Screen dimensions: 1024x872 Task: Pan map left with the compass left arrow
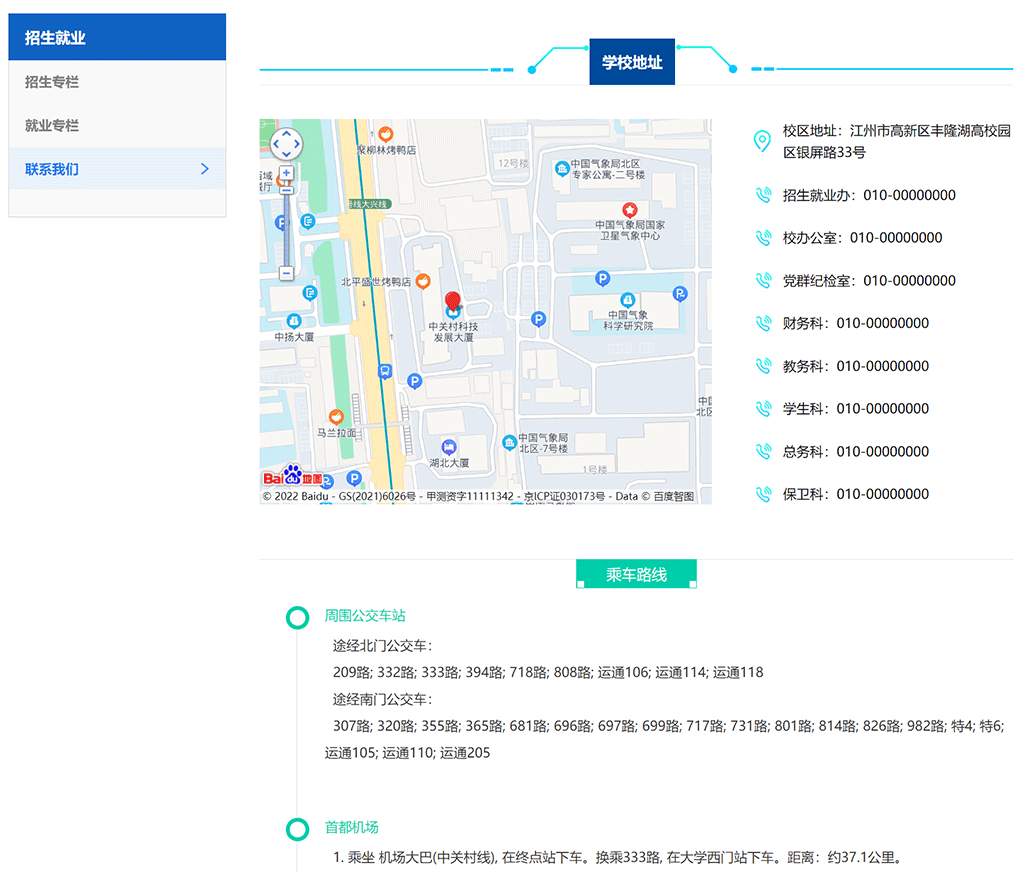pos(276,144)
